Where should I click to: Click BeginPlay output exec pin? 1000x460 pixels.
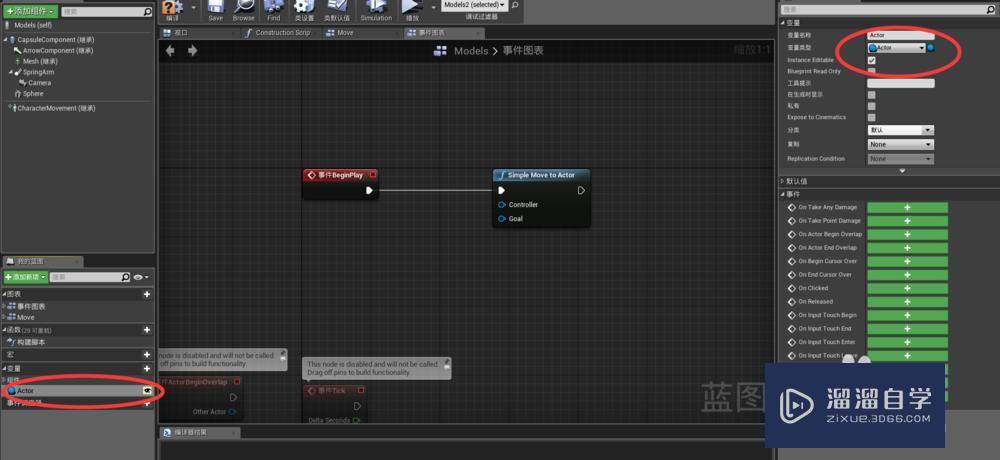(x=369, y=190)
